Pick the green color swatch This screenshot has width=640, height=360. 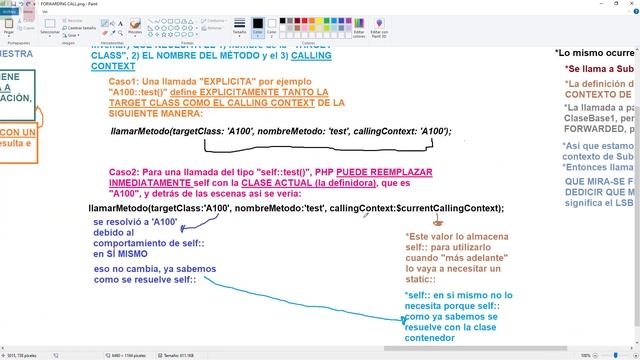[x=327, y=20]
